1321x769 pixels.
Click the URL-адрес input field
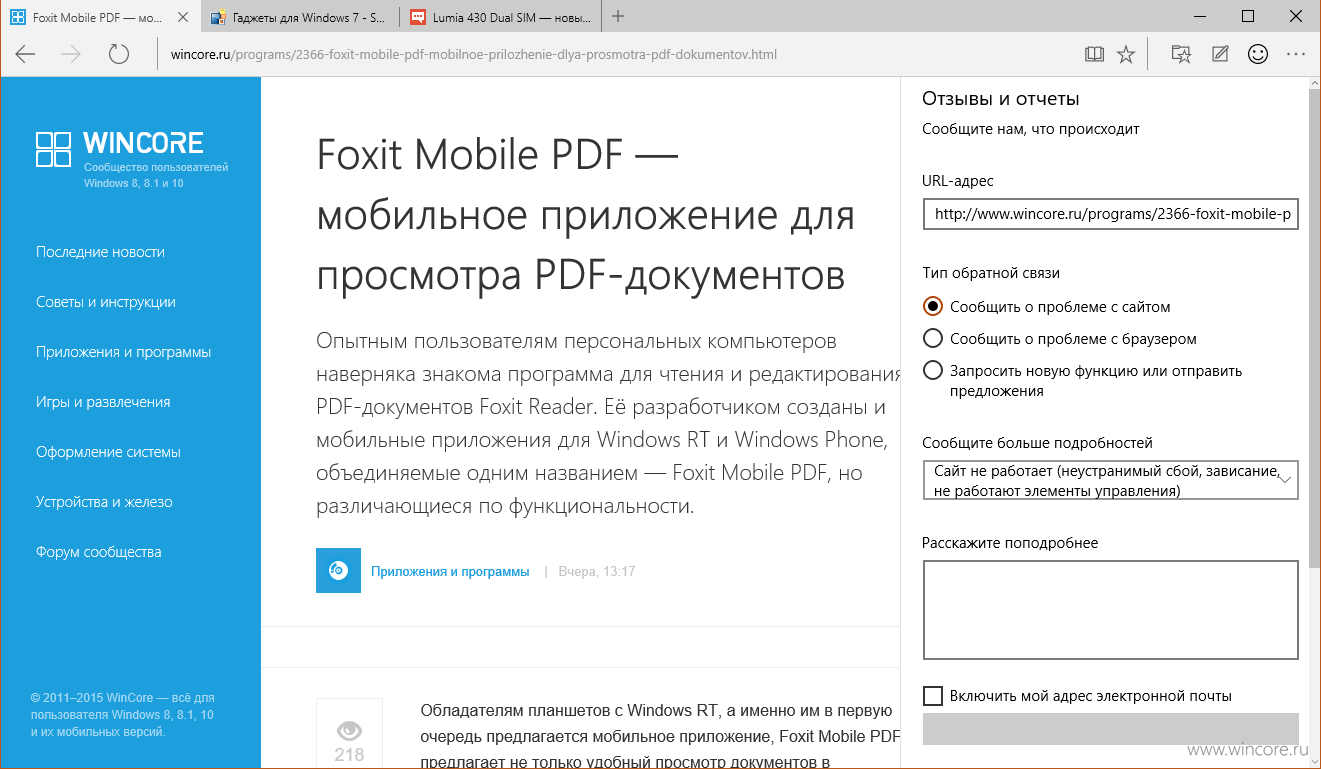pyautogui.click(x=1110, y=214)
